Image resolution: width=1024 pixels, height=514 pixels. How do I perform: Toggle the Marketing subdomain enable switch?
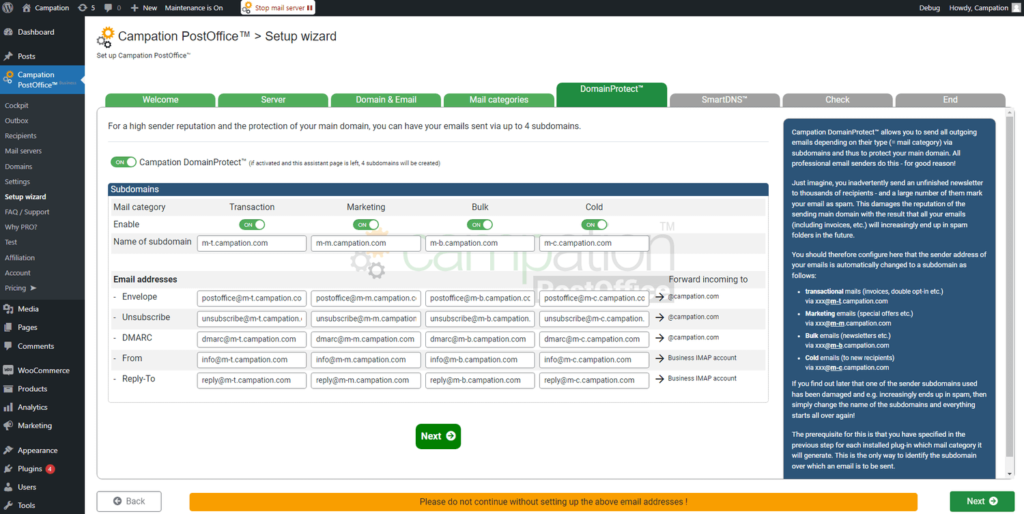click(x=366, y=225)
